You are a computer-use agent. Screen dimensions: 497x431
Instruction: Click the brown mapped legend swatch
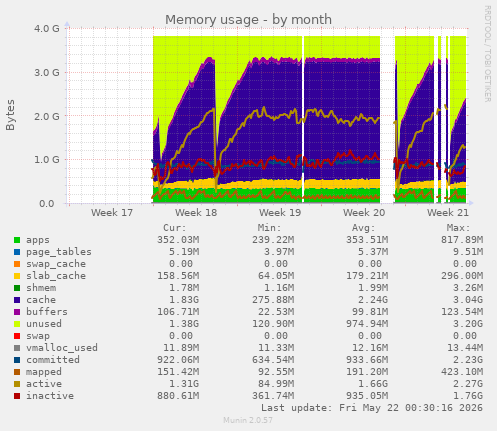click(x=17, y=372)
